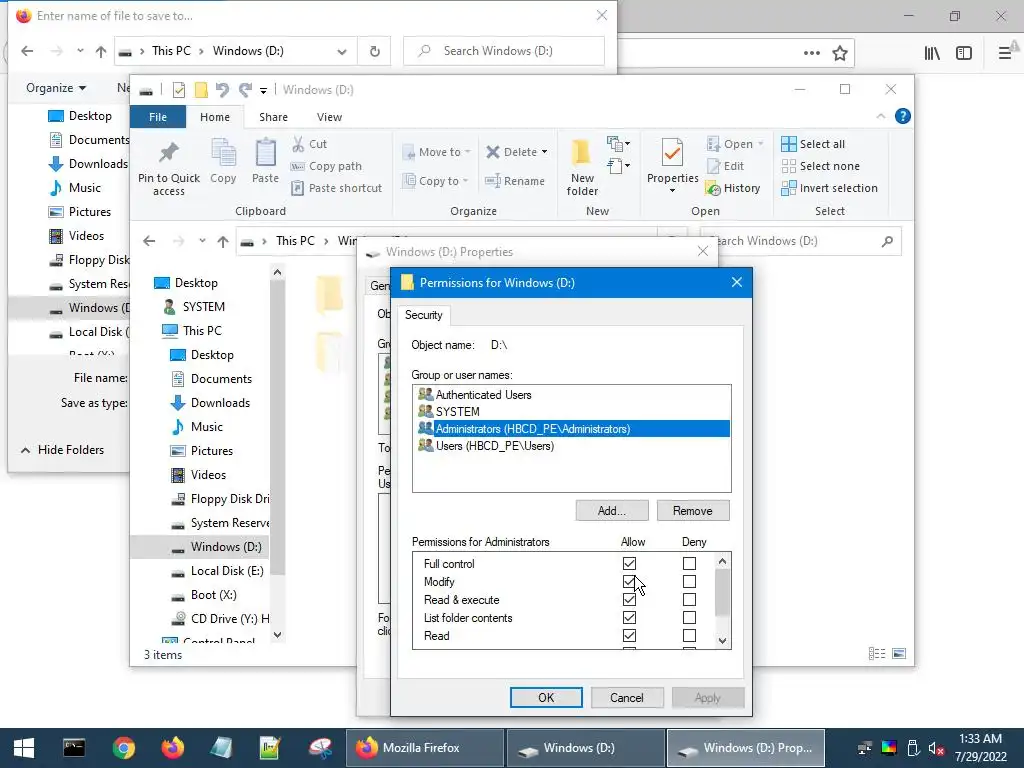Viewport: 1024px width, 768px height.
Task: Create a New folder from the ribbon
Action: click(x=582, y=168)
